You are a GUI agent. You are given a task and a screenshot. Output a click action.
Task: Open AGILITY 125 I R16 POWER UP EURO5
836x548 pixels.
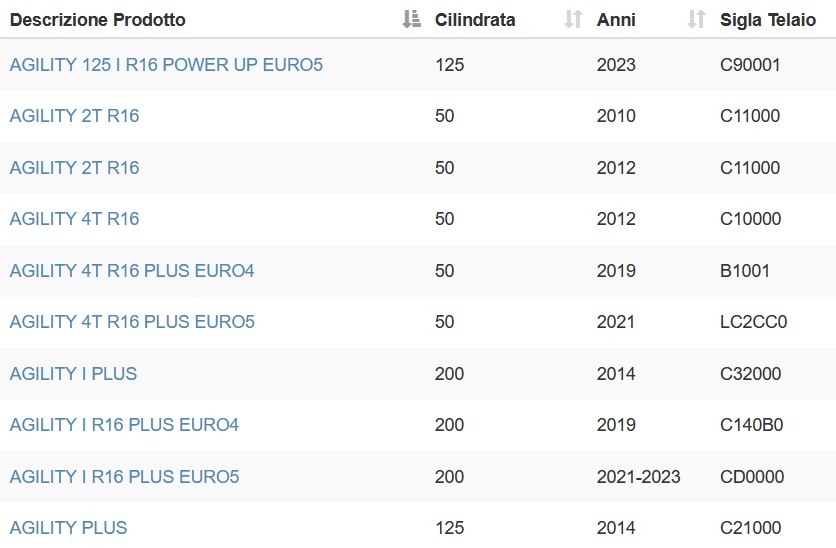point(166,65)
